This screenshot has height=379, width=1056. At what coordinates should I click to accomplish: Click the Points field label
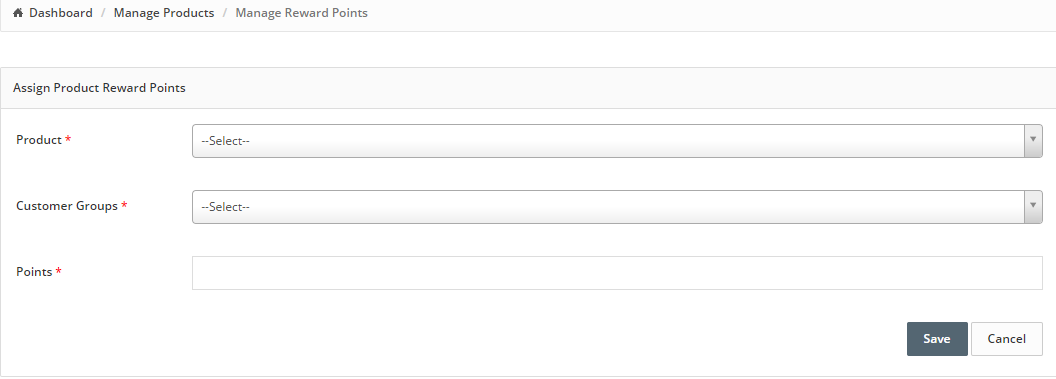[x=34, y=272]
